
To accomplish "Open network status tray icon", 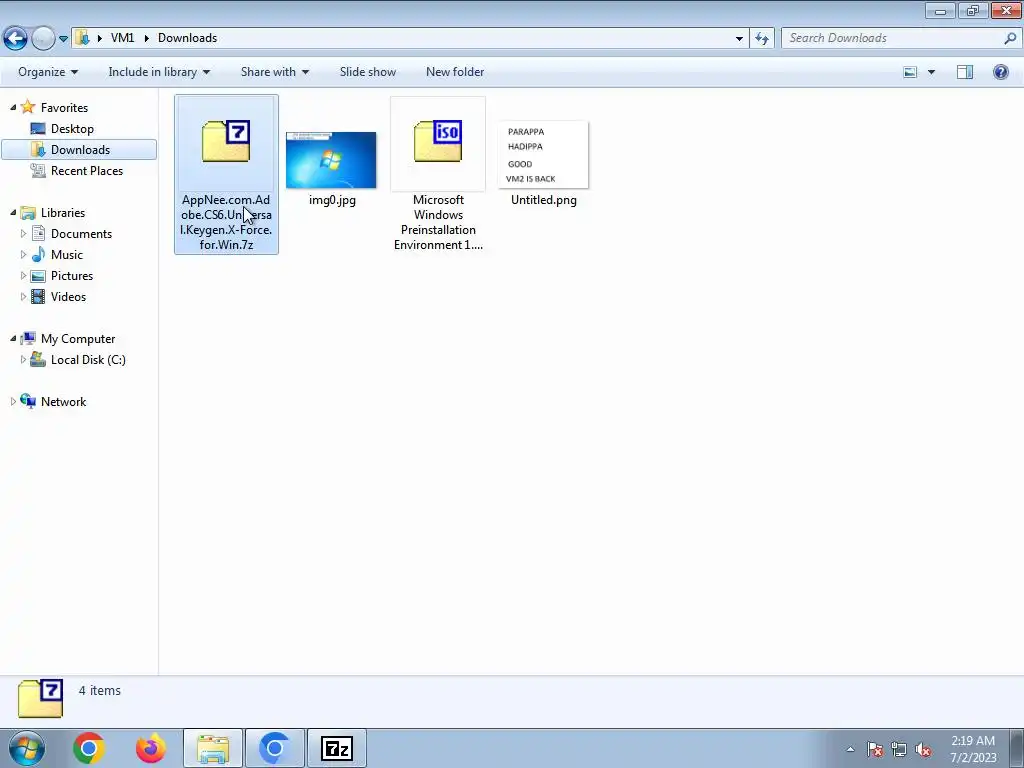I will coord(899,749).
